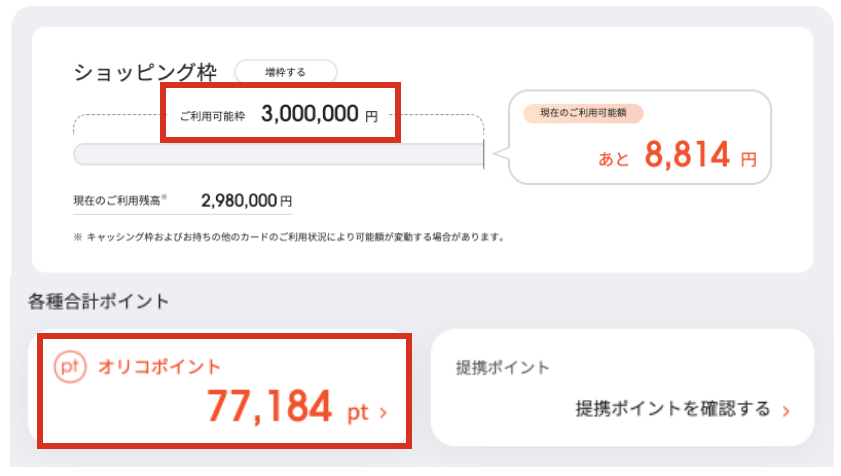The height and width of the screenshot is (476, 841).
Task: Open the オリコポイント chevron arrow
Action: click(383, 413)
